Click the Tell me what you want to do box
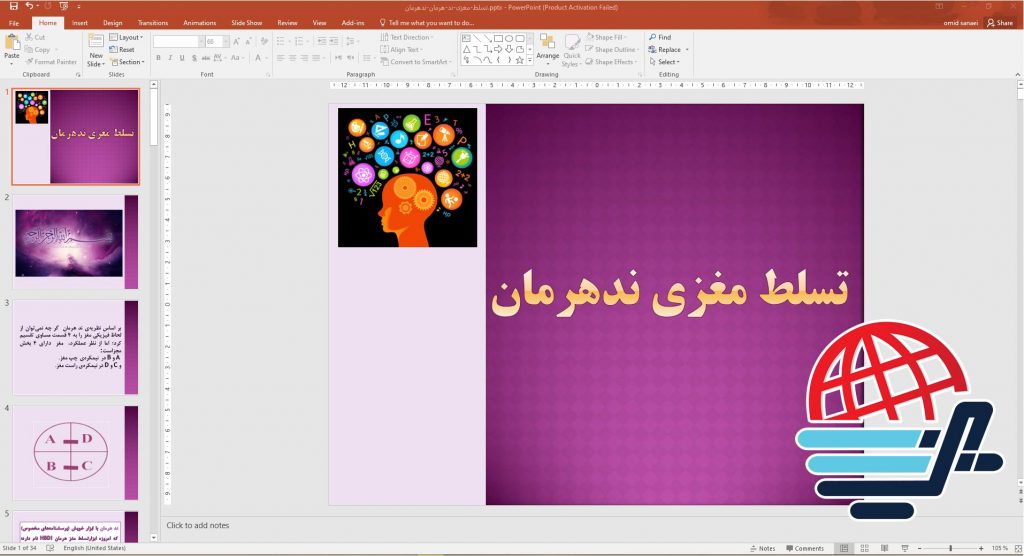Screen dimensions: 1024x556 coord(427,23)
